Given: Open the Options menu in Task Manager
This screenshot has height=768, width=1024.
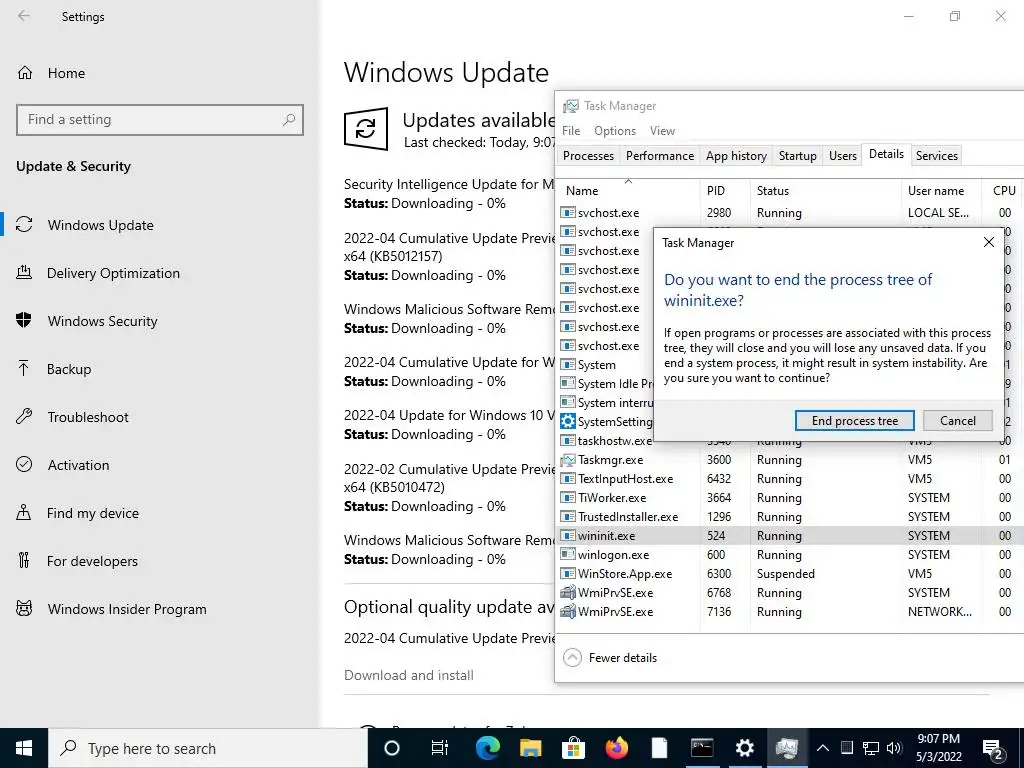Looking at the screenshot, I should 615,131.
